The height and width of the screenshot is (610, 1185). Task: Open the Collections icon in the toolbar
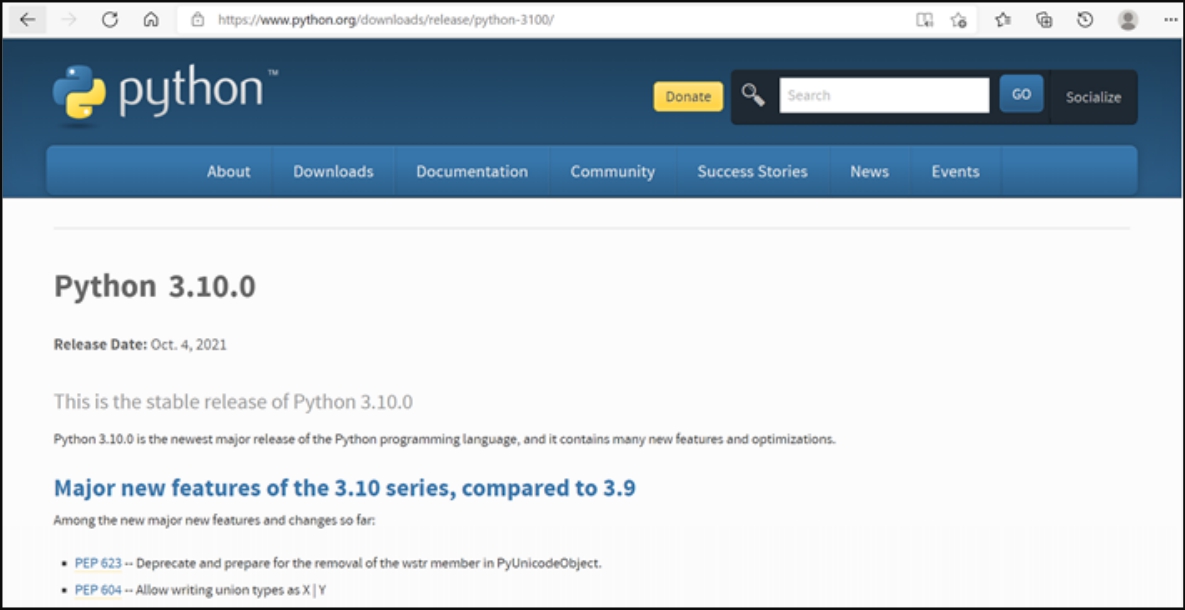pyautogui.click(x=1044, y=19)
